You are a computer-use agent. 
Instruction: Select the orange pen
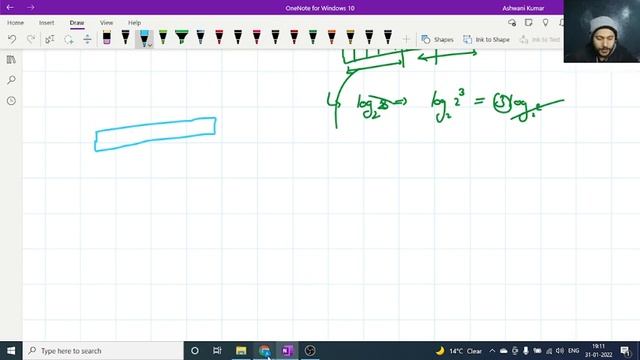tap(331, 38)
